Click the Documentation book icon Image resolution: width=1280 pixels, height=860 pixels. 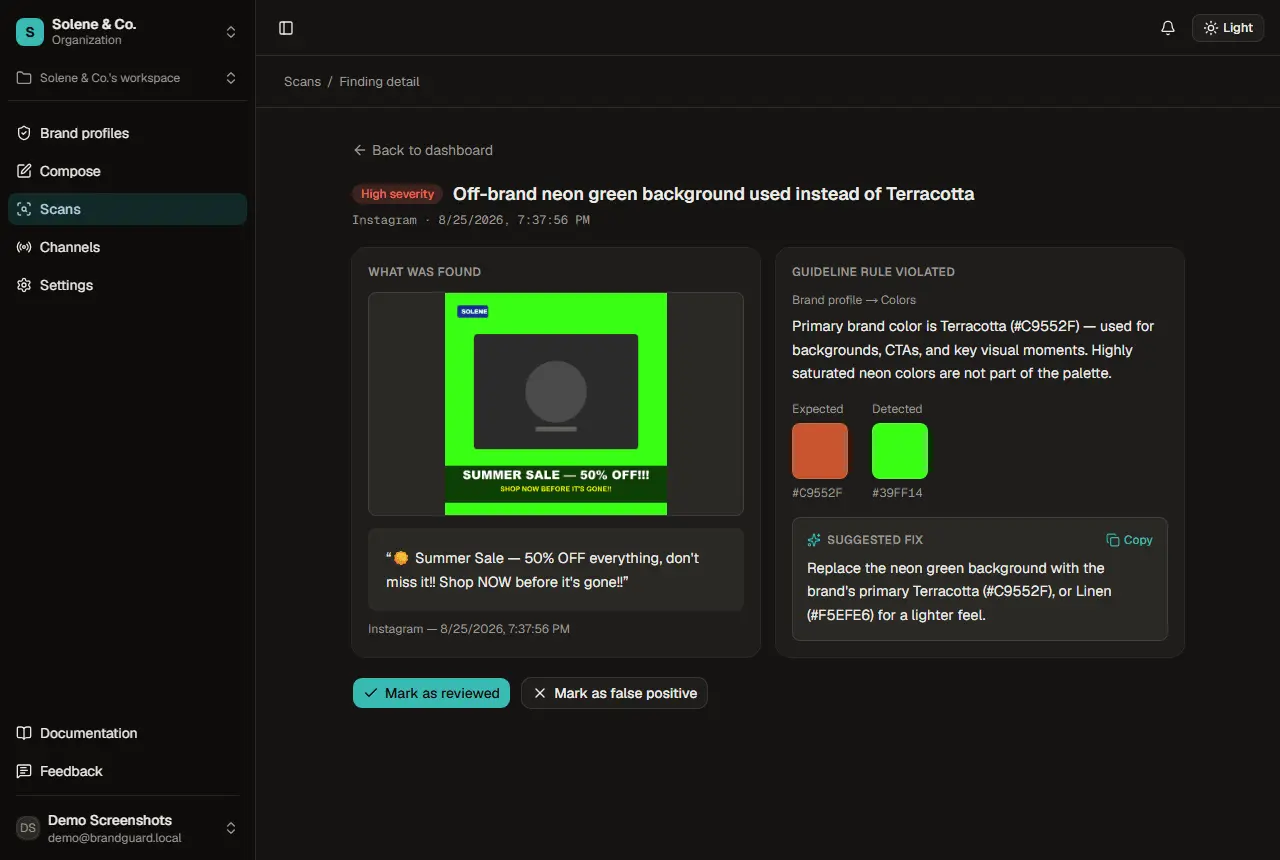24,733
